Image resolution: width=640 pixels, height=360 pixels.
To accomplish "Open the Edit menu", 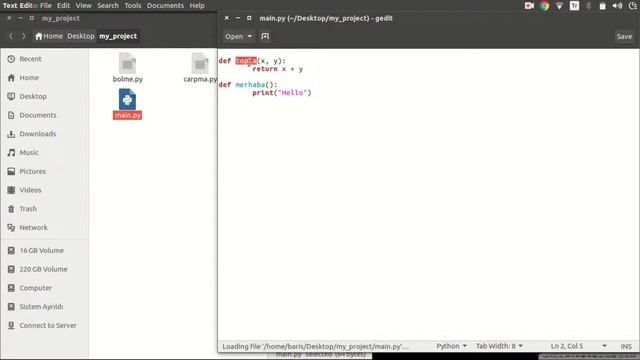I will 63,6.
